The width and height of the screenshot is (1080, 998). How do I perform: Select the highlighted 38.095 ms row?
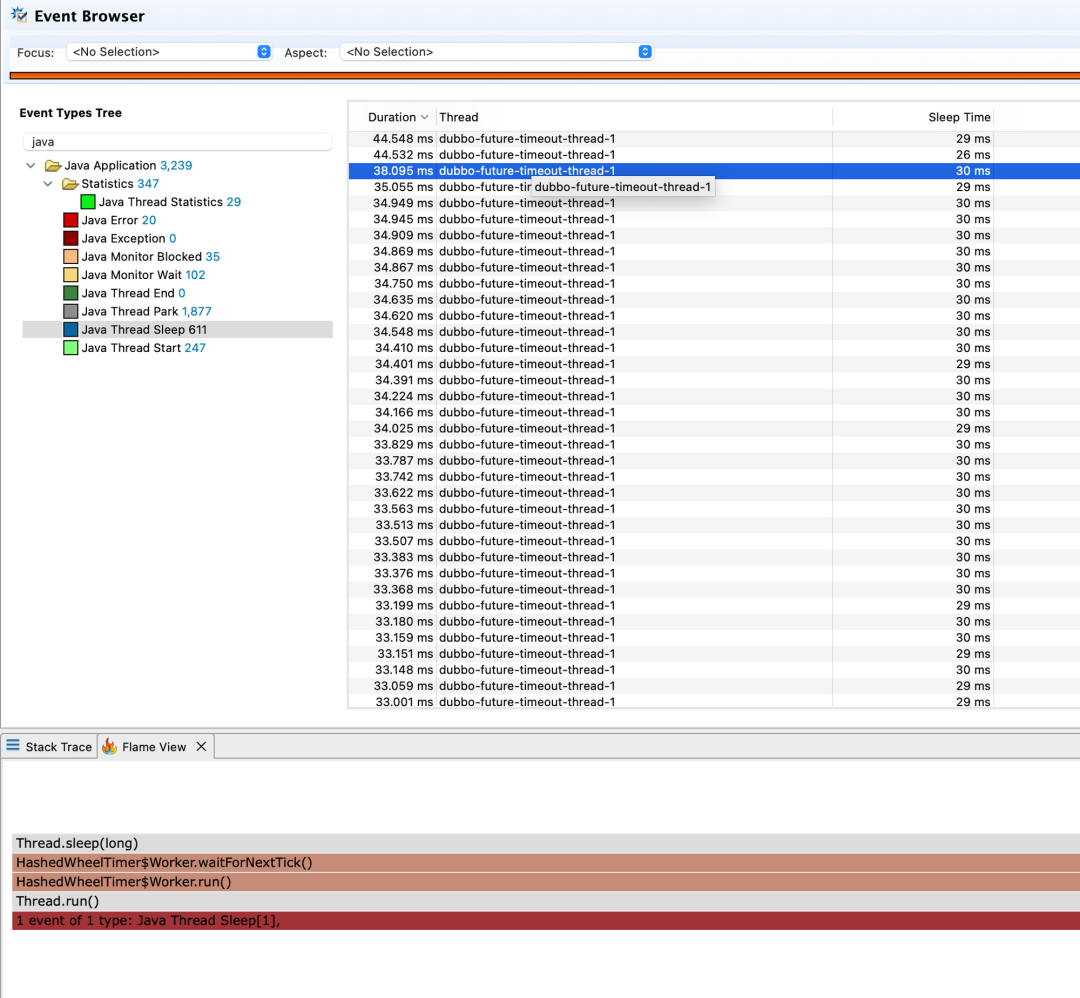tap(714, 171)
